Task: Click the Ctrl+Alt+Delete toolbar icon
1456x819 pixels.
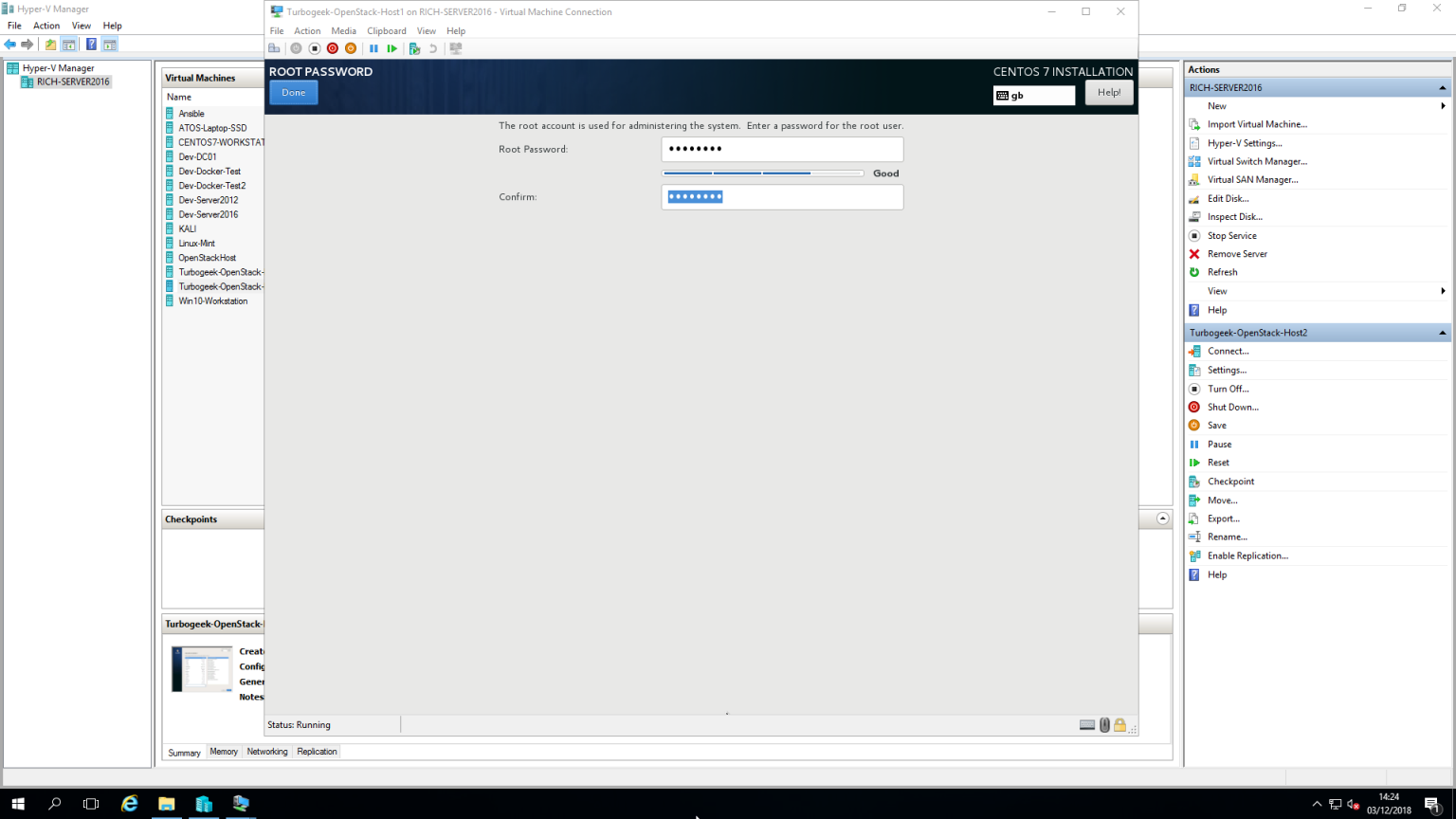Action: (x=274, y=48)
